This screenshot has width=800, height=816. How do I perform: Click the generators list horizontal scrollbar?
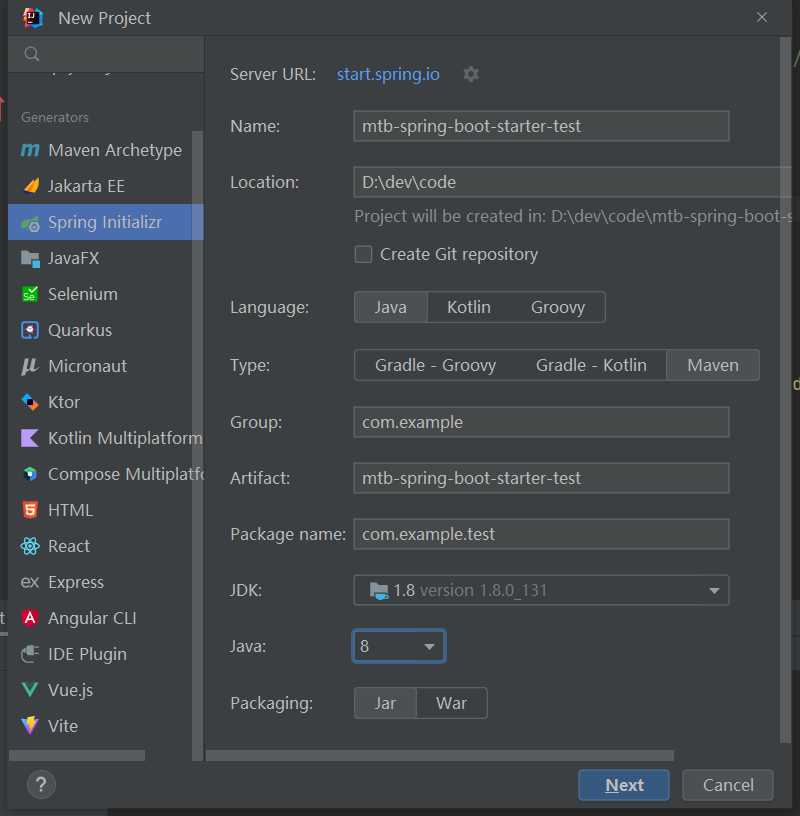coord(77,755)
